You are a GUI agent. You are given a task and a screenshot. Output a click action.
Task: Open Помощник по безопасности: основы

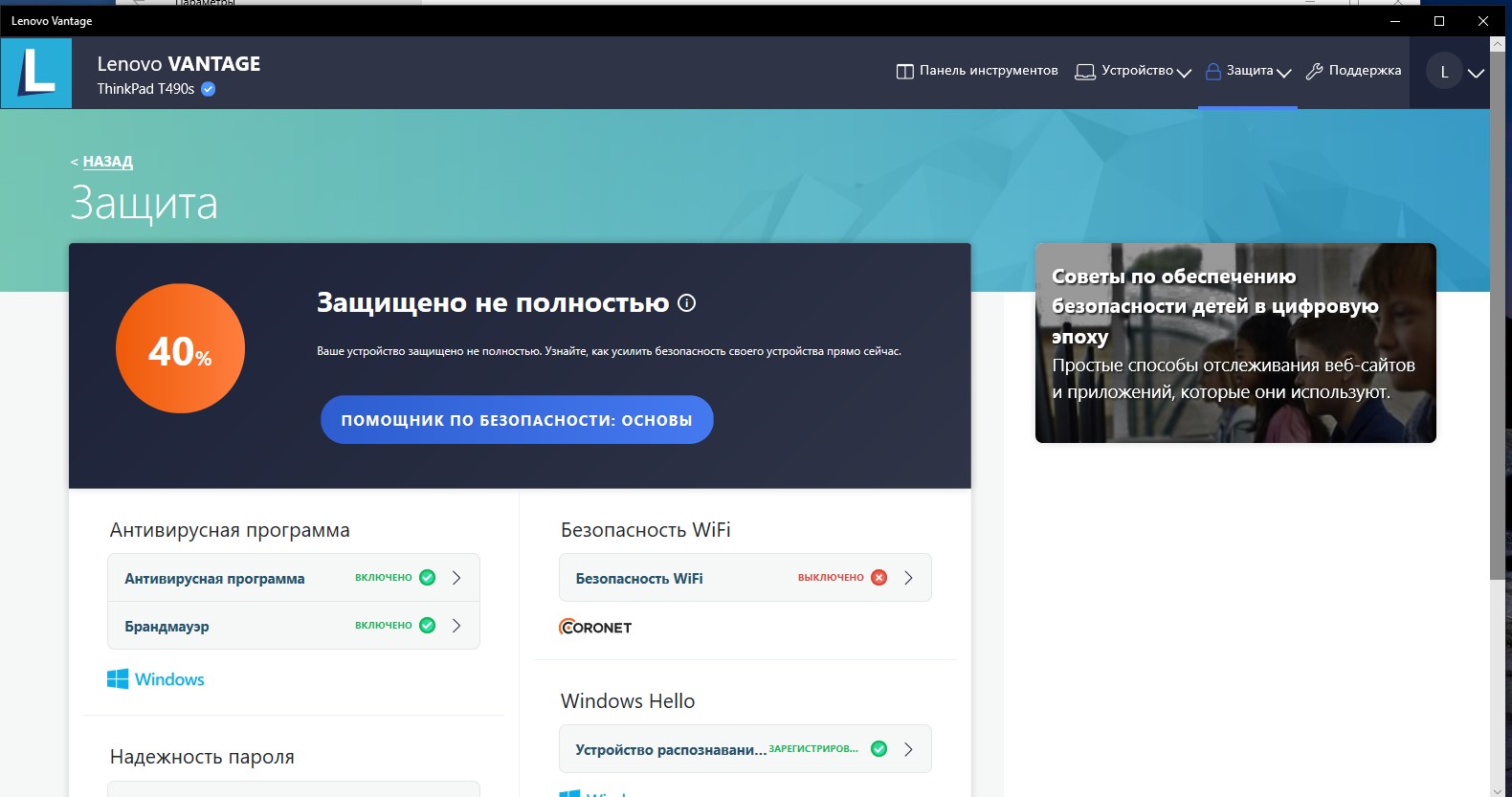coord(517,420)
